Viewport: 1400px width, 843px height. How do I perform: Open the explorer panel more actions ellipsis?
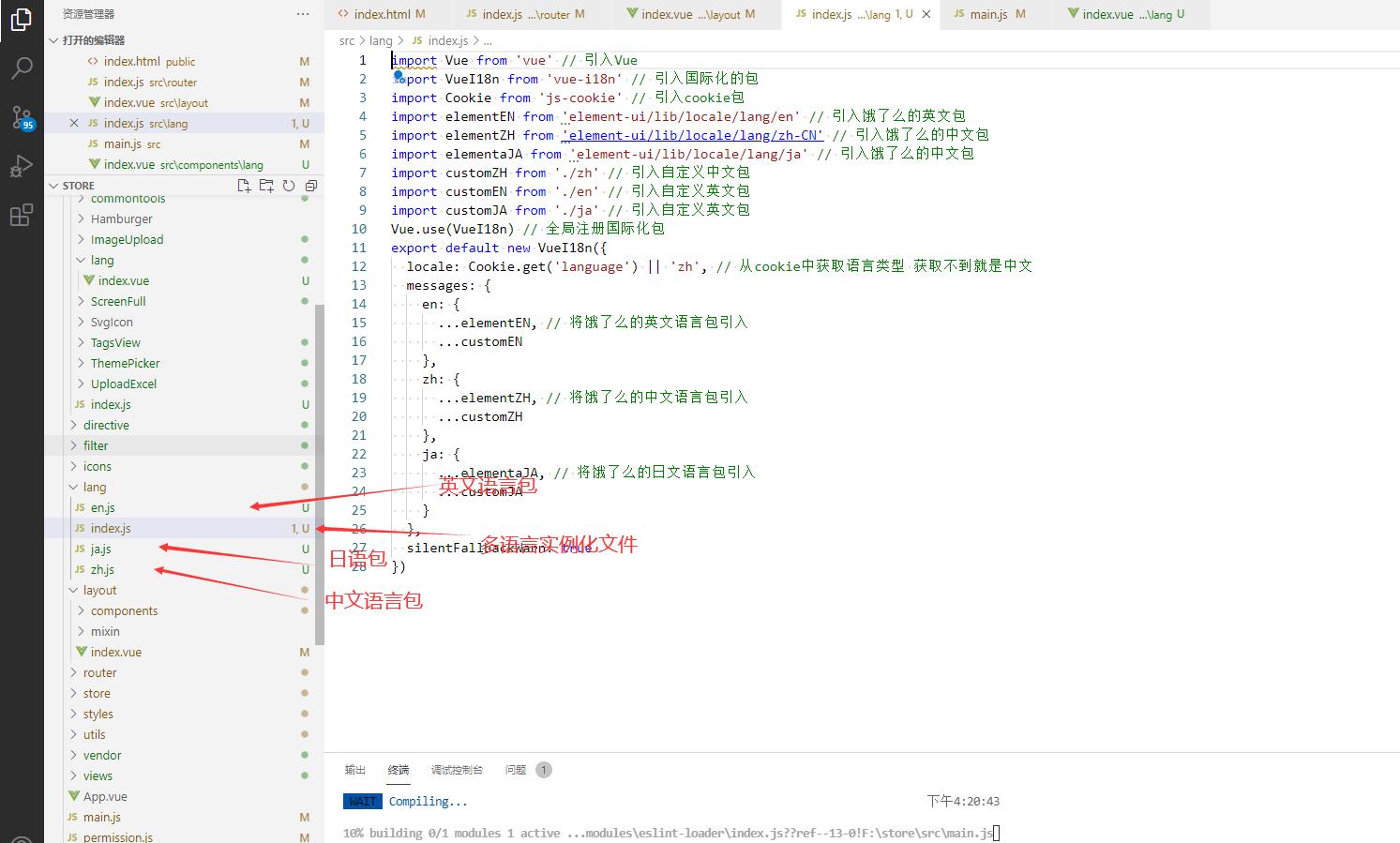point(302,14)
